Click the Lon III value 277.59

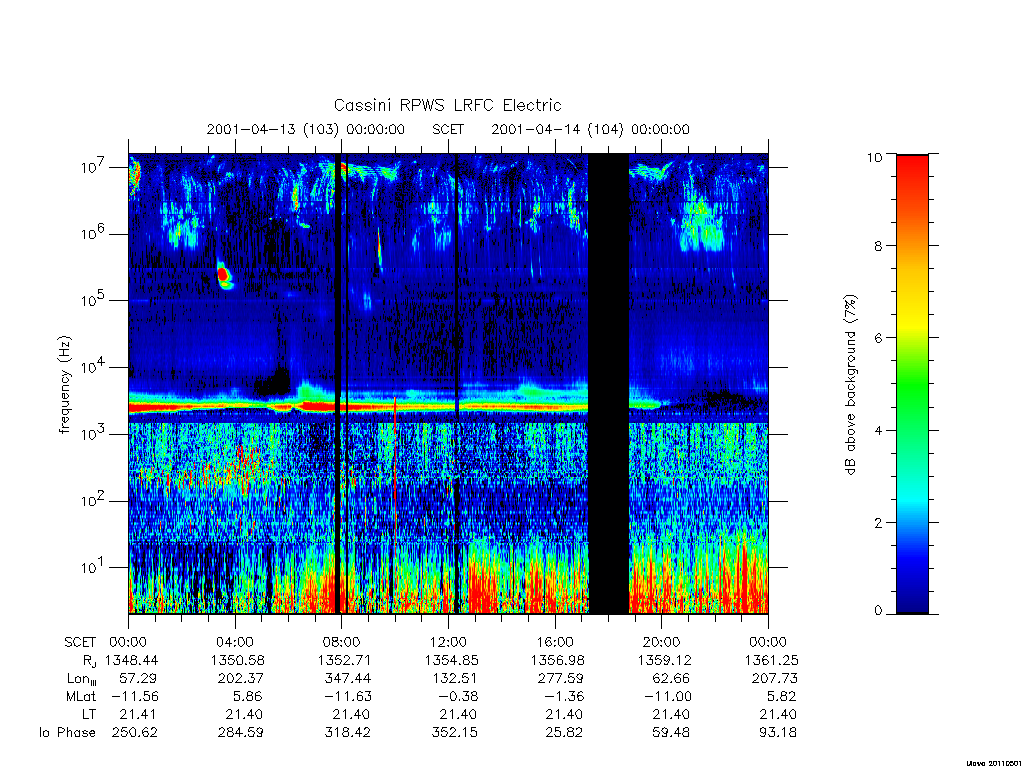pyautogui.click(x=561, y=679)
